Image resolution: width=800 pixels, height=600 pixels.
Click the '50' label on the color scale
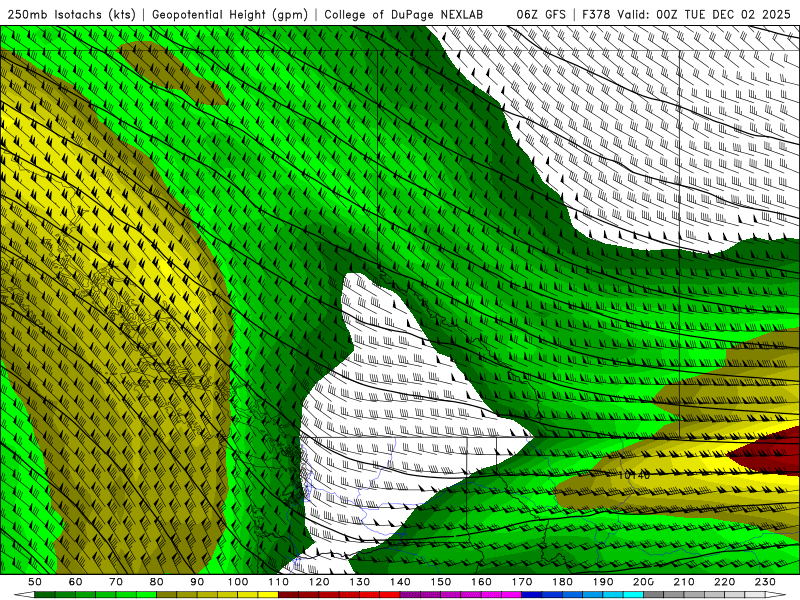coord(35,582)
